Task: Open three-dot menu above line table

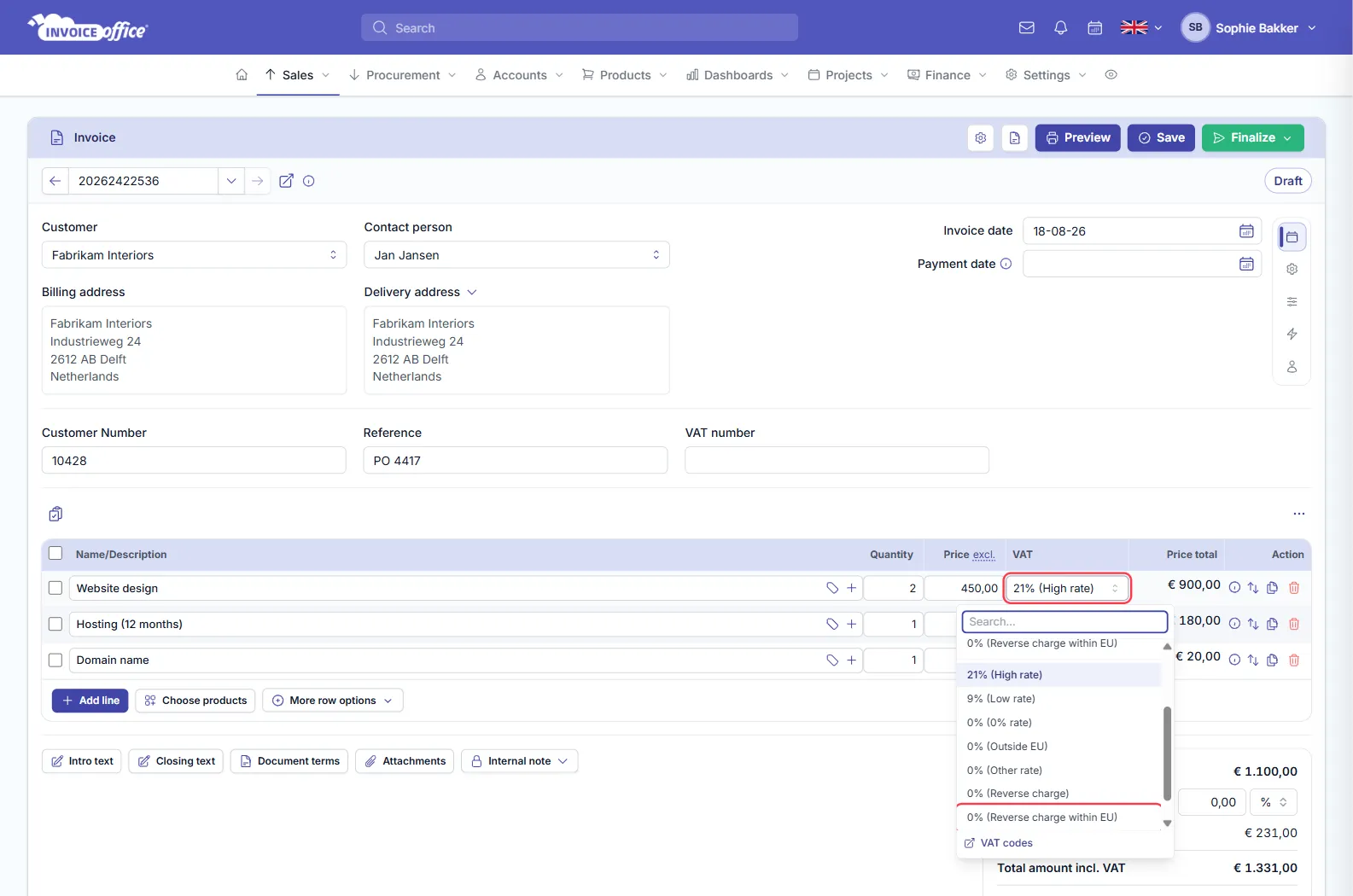Action: tap(1298, 514)
